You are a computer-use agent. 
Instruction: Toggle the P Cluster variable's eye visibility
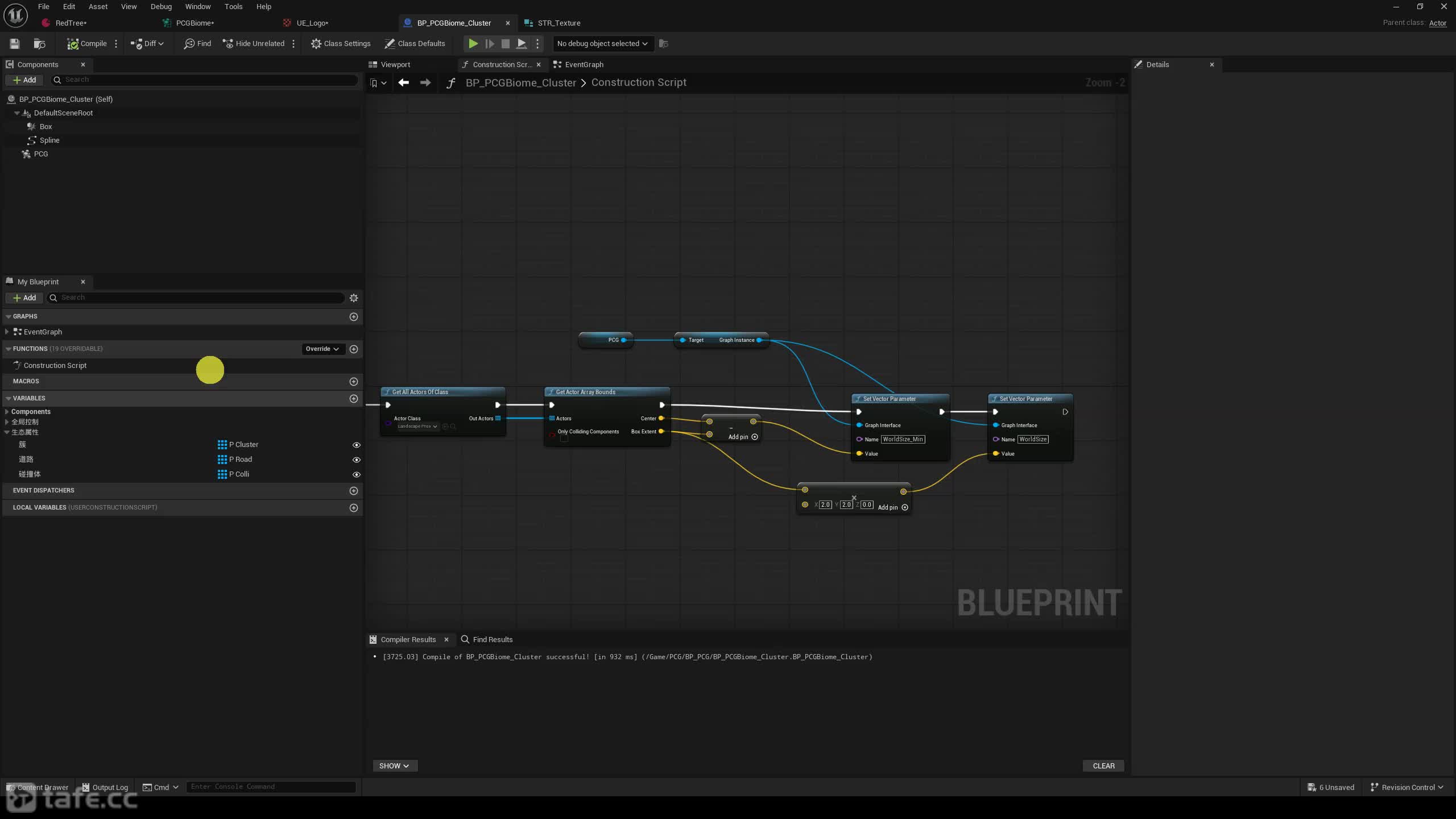(x=357, y=445)
